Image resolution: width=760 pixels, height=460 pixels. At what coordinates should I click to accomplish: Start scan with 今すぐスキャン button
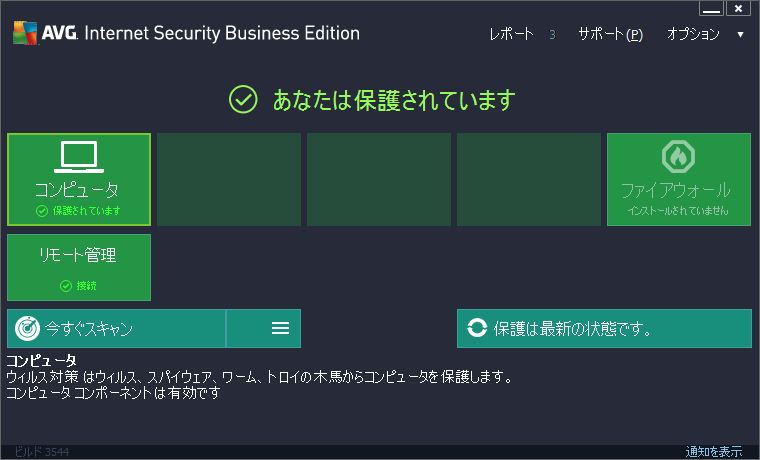pyautogui.click(x=117, y=329)
